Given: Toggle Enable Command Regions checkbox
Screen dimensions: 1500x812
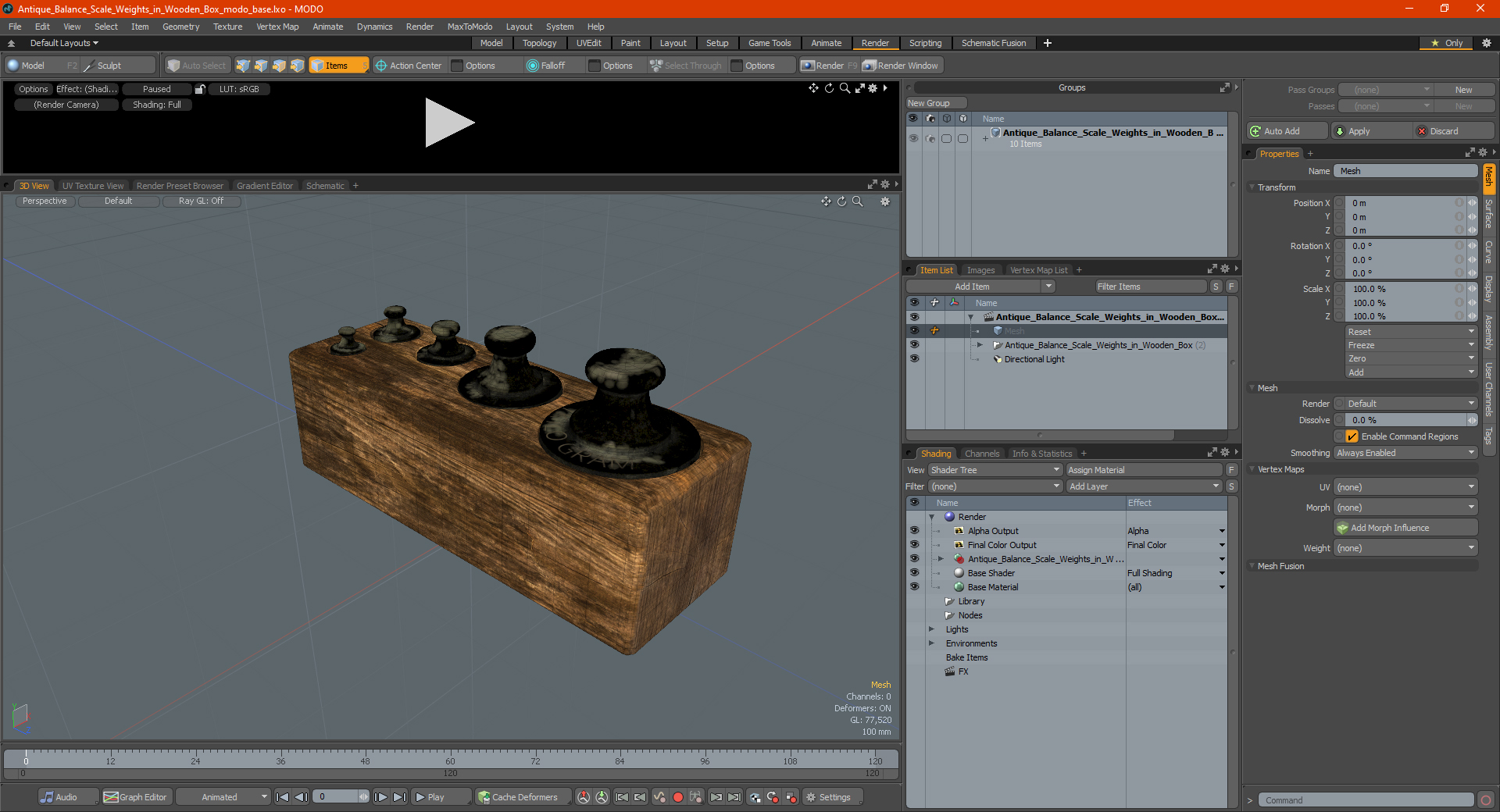Looking at the screenshot, I should point(1352,436).
